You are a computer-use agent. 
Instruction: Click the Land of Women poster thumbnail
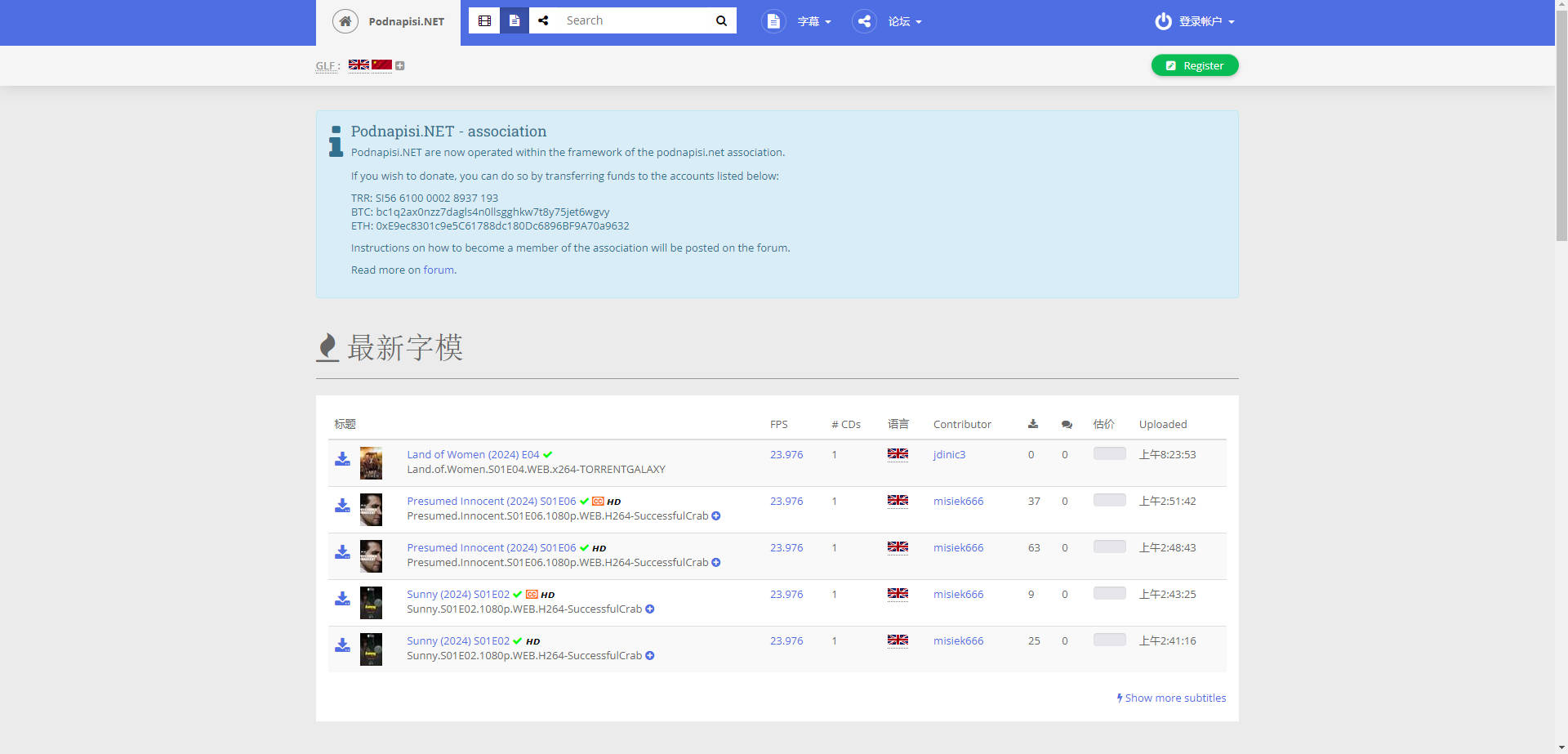click(x=371, y=463)
